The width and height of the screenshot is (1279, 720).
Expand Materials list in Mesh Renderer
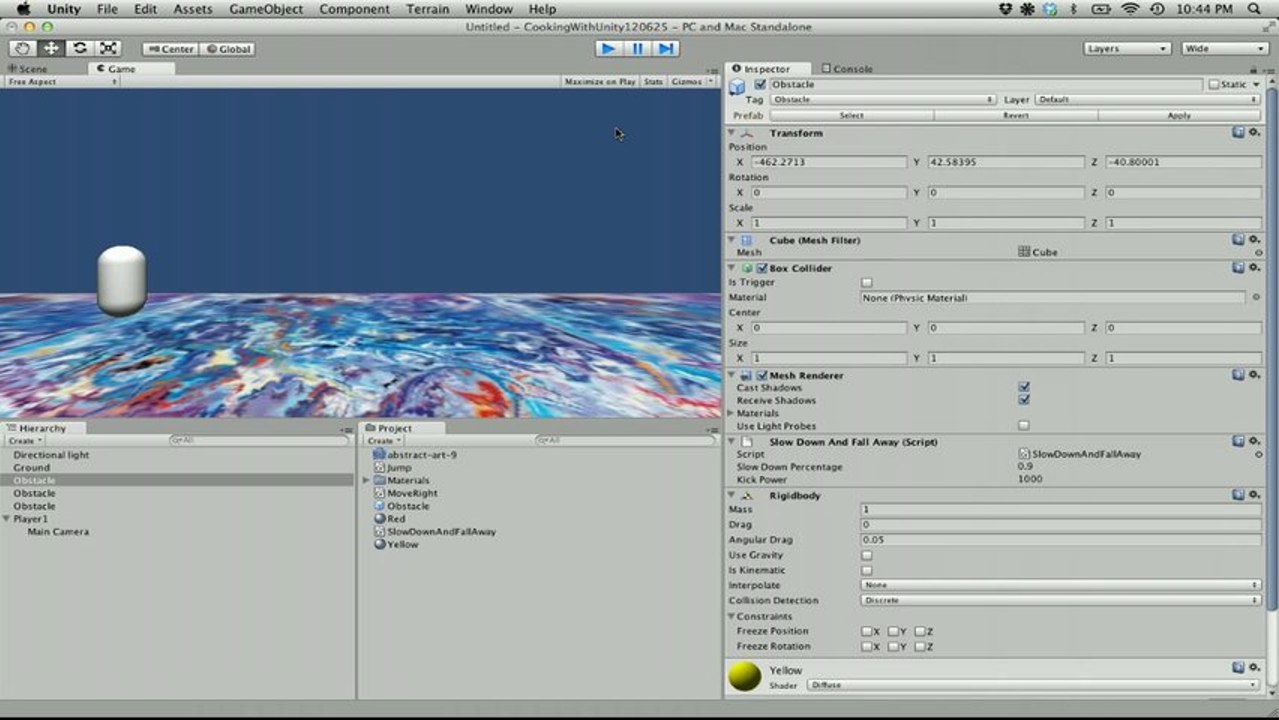pos(732,413)
